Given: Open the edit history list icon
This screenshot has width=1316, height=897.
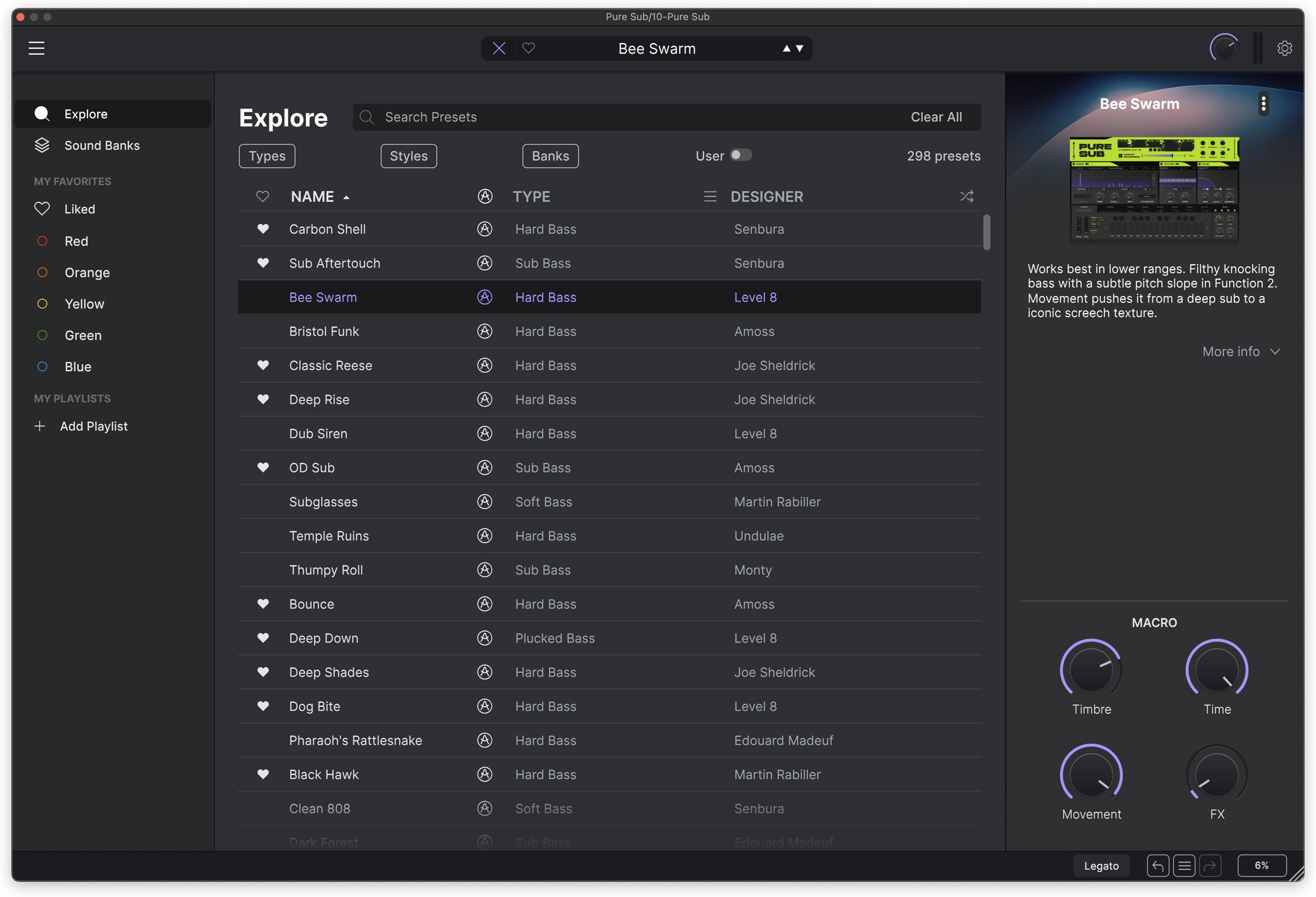Looking at the screenshot, I should pos(1183,865).
